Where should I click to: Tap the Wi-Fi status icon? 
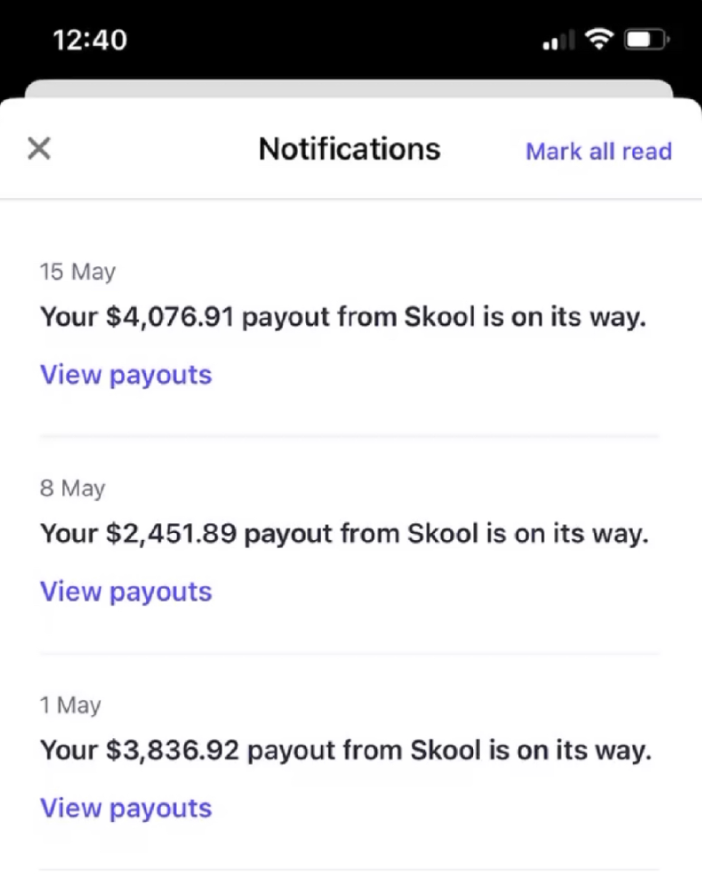click(599, 39)
